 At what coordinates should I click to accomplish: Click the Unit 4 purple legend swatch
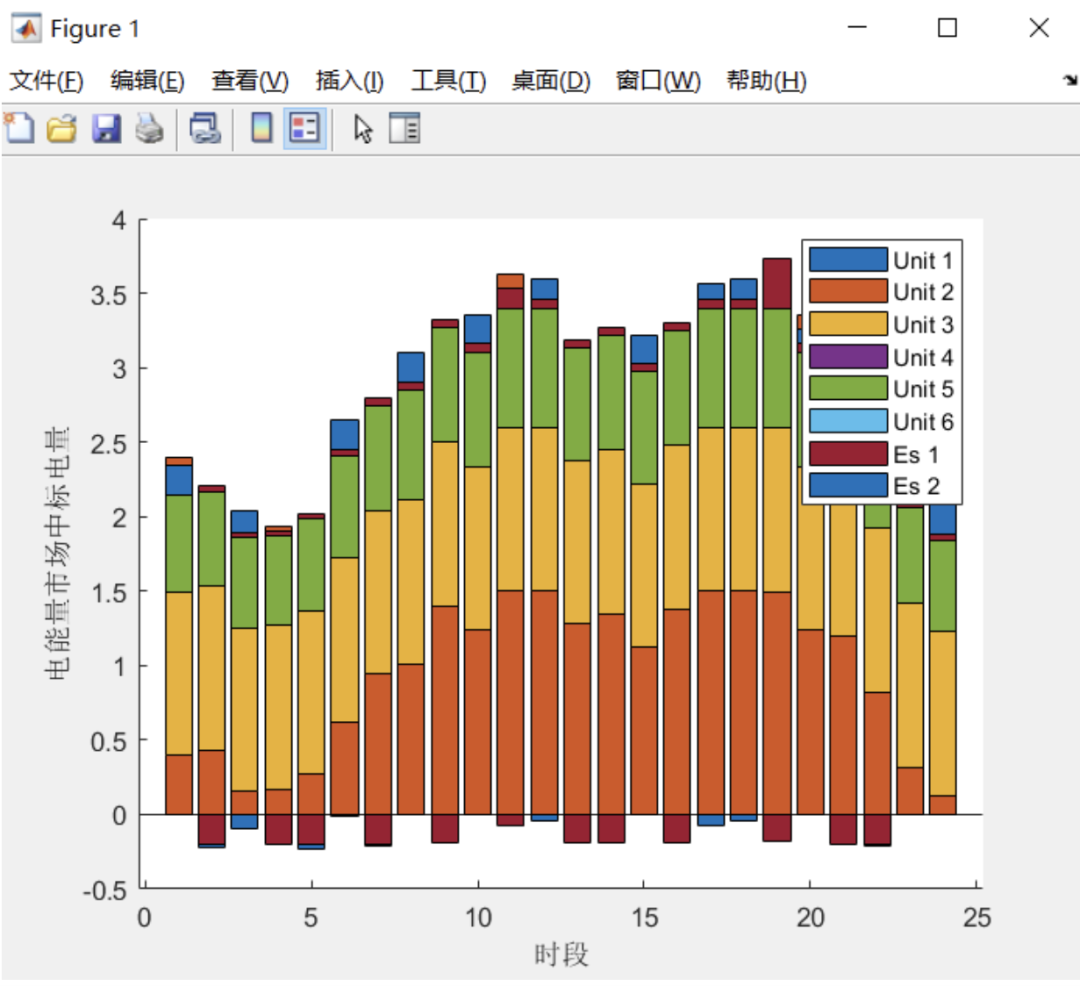pos(848,357)
